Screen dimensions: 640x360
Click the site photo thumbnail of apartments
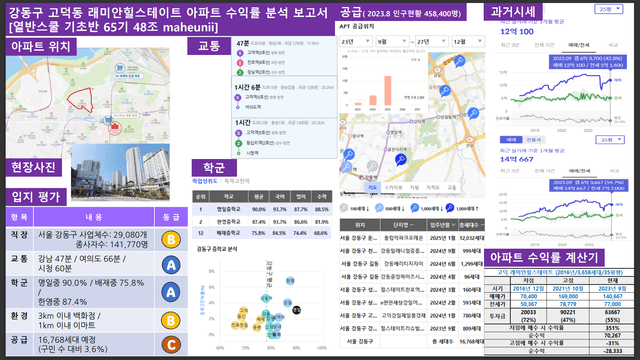(120, 172)
